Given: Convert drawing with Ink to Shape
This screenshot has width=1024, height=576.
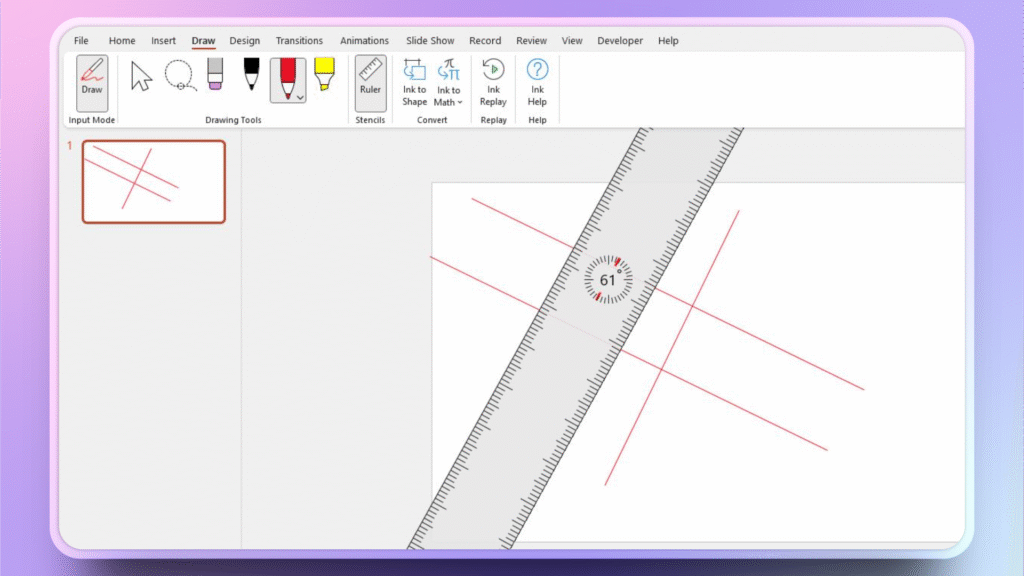Looking at the screenshot, I should point(414,82).
